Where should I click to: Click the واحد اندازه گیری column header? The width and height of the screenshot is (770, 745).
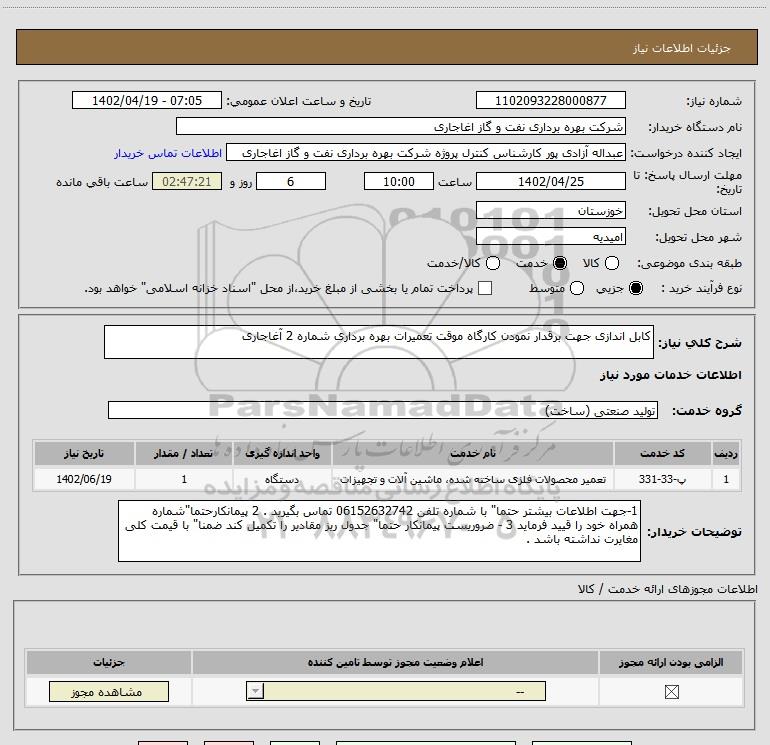point(282,453)
